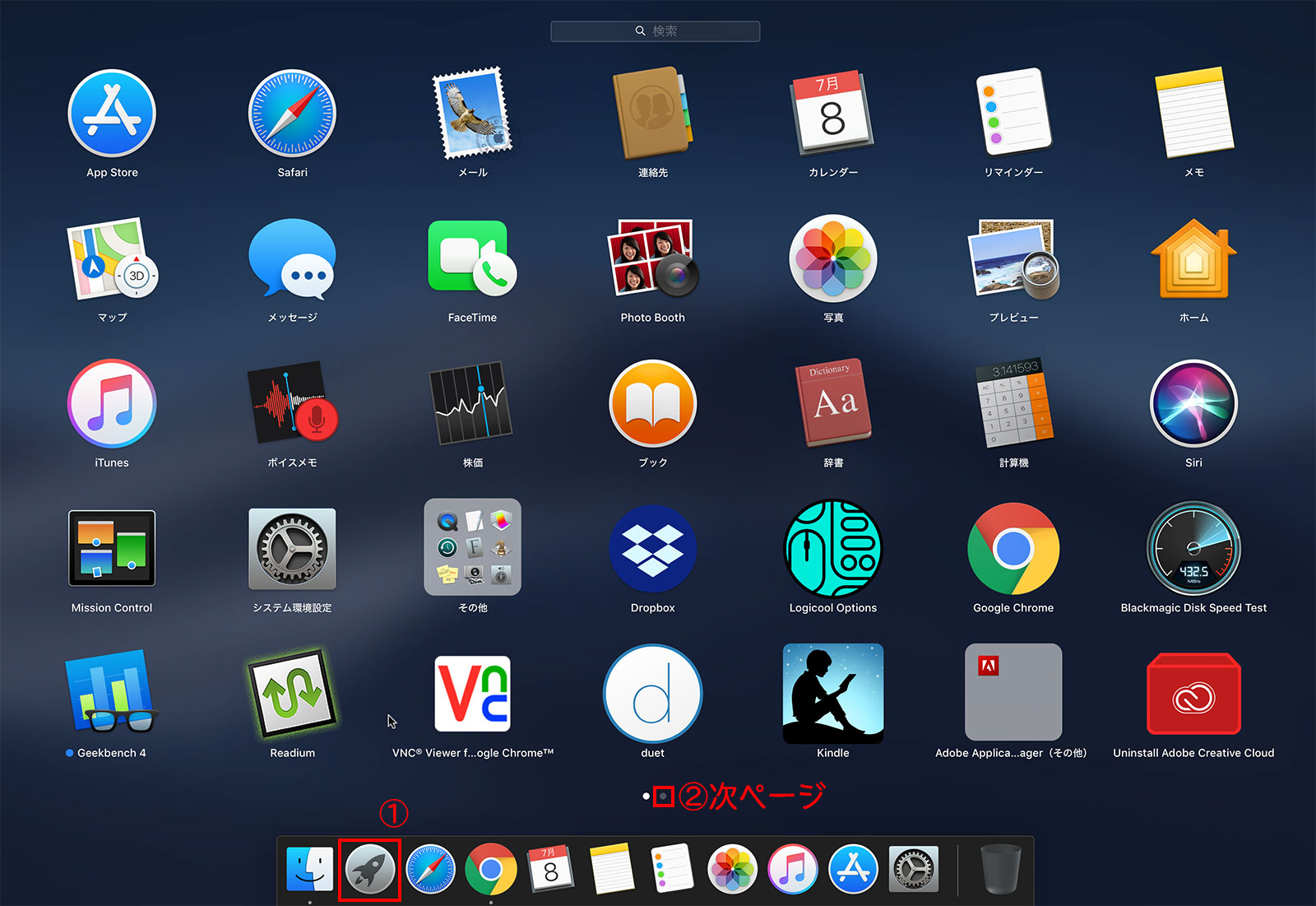Launch メッセージ
Image resolution: width=1316 pixels, height=906 pixels.
pos(292,258)
